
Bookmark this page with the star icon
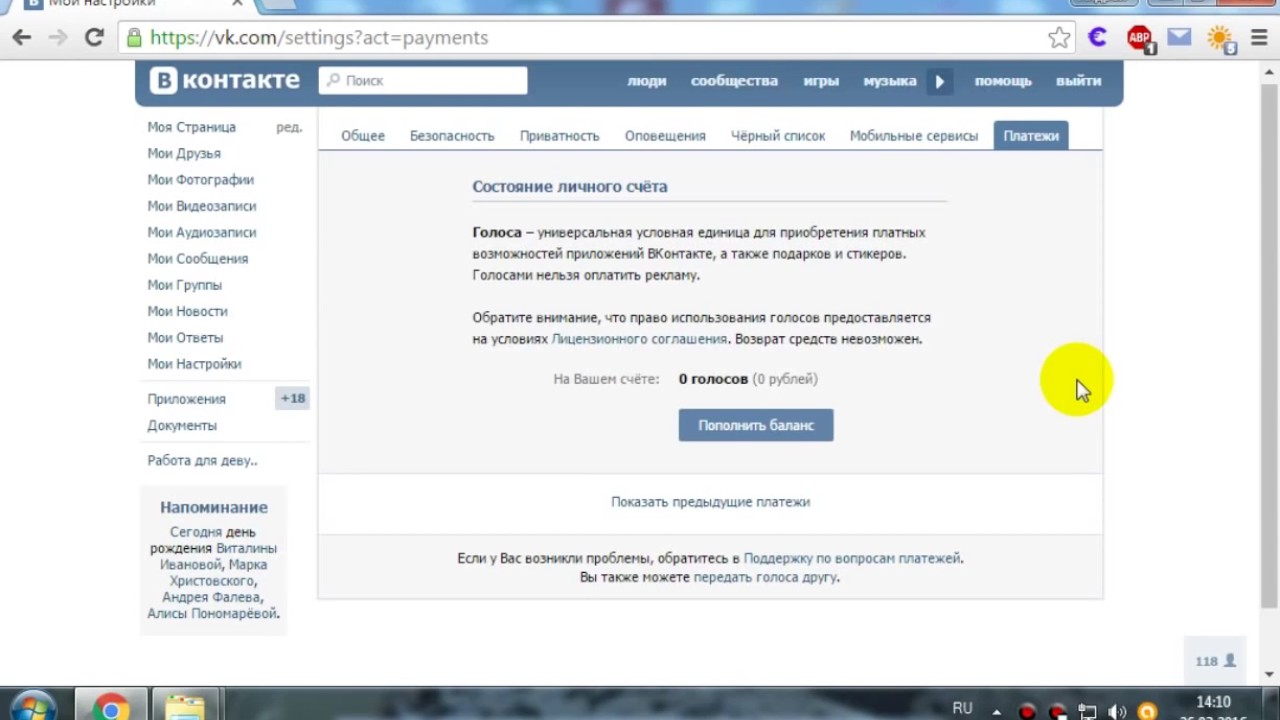pos(1059,38)
